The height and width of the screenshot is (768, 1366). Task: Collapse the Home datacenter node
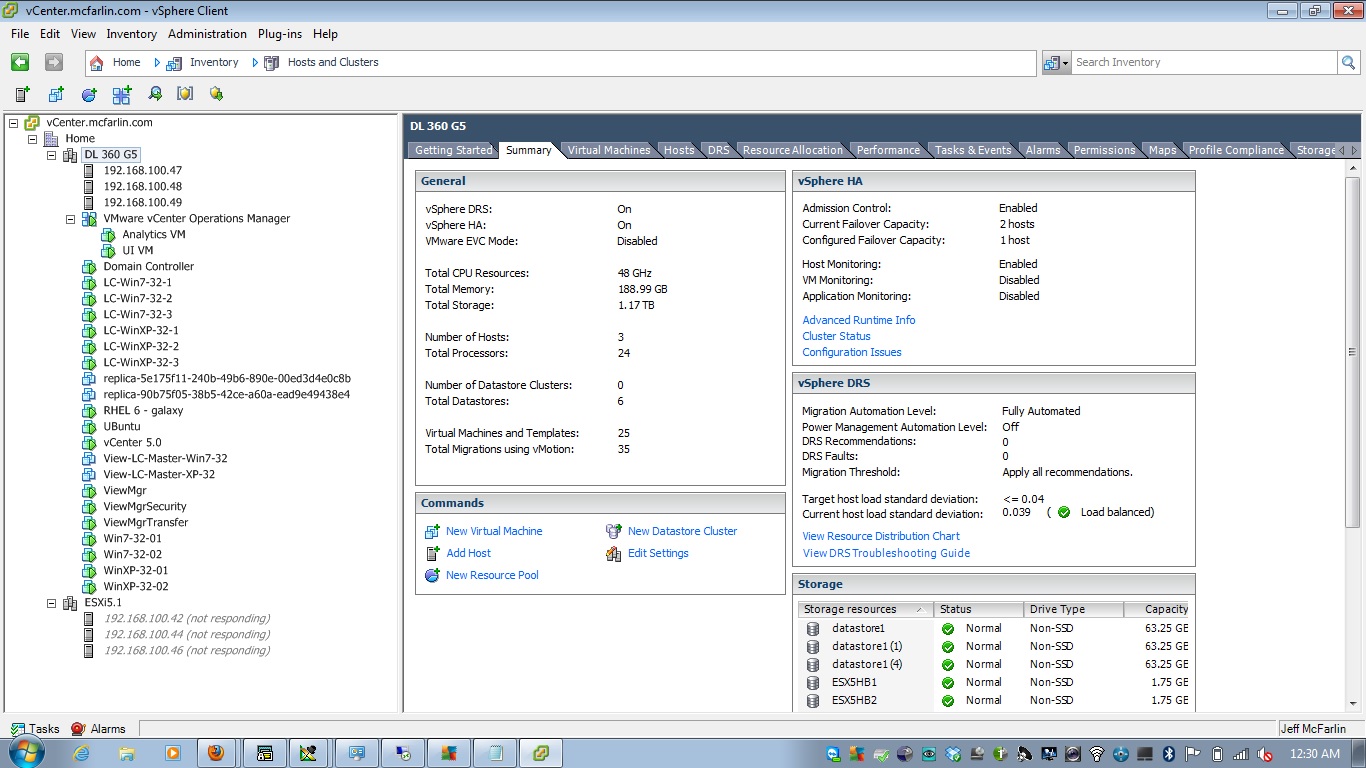pyautogui.click(x=32, y=138)
